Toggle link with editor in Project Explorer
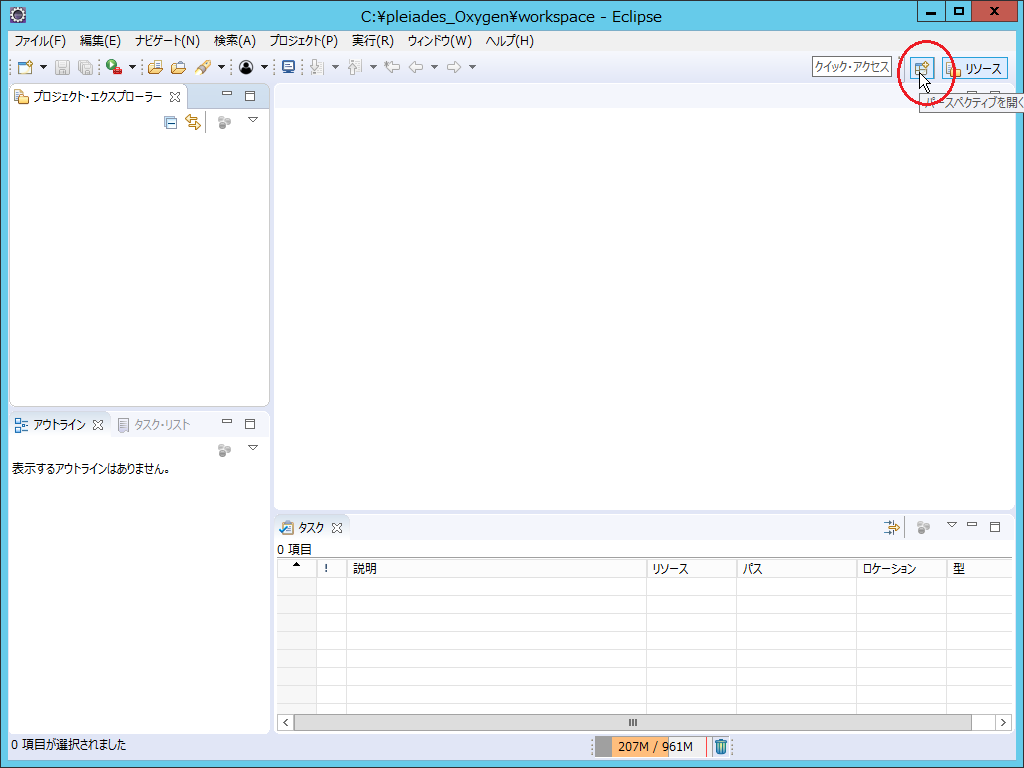 (x=191, y=122)
